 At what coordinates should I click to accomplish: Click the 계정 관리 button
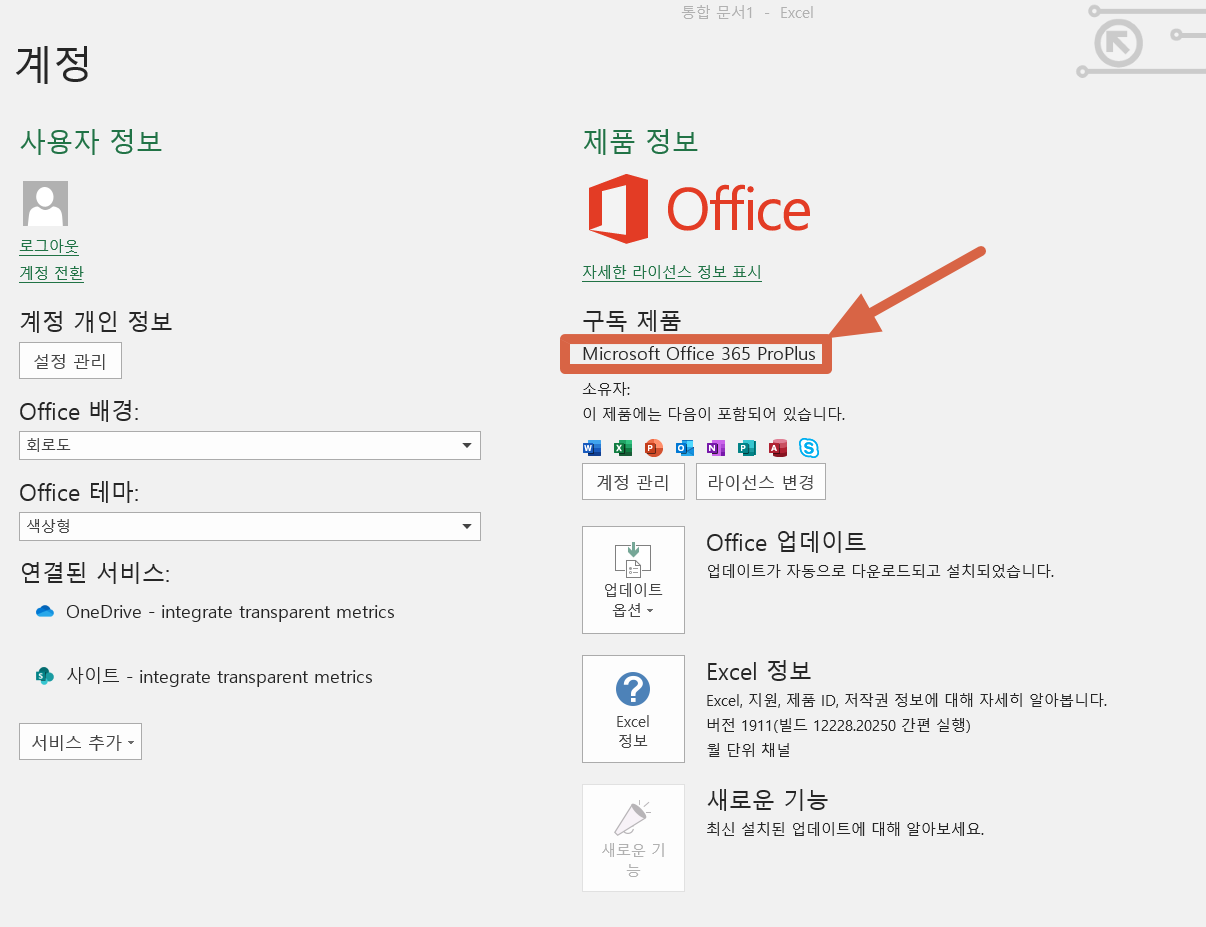[x=633, y=482]
